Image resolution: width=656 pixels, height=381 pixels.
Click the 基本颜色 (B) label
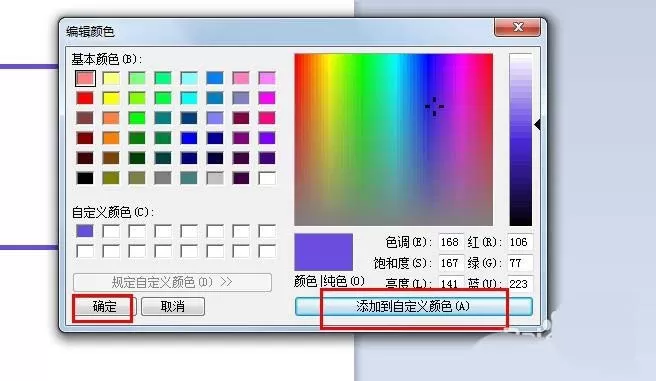pos(106,59)
